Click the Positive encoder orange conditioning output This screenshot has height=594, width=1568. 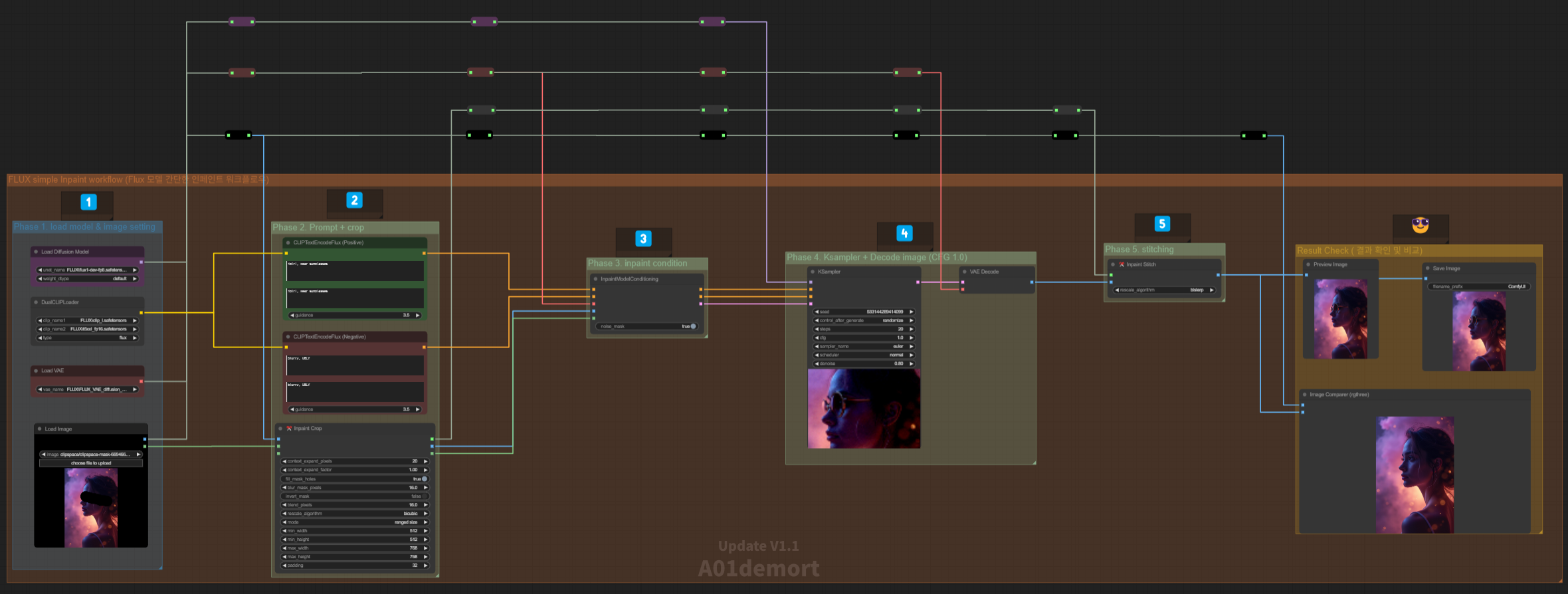tap(424, 253)
